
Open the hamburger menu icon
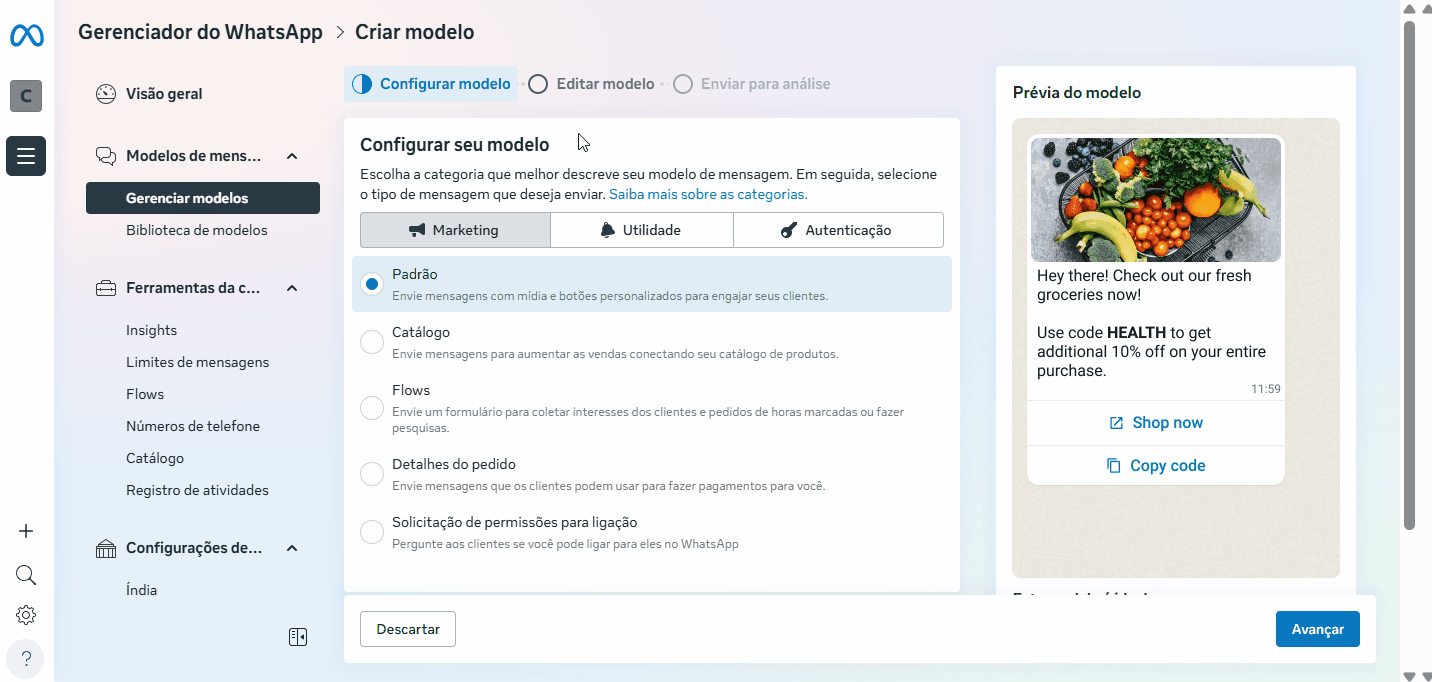[26, 156]
